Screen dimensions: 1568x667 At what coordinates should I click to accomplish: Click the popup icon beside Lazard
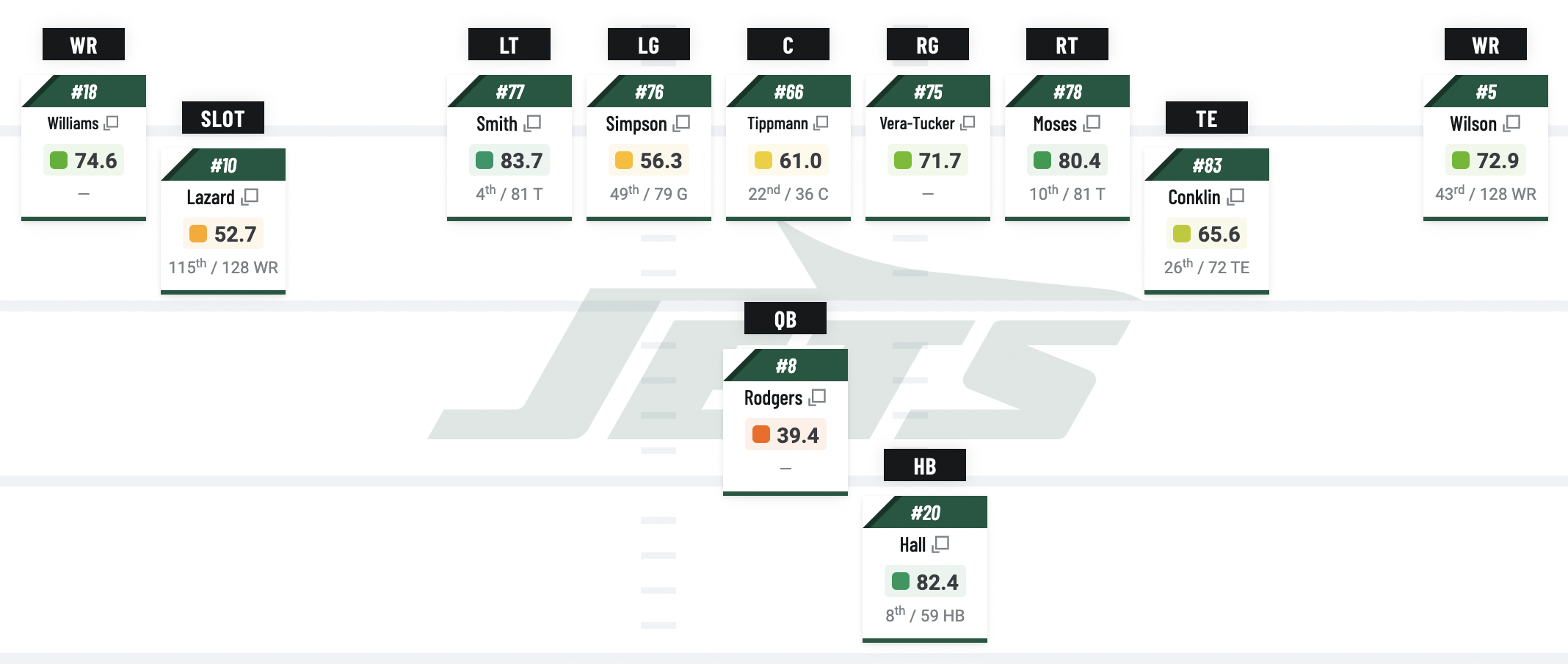pos(250,196)
